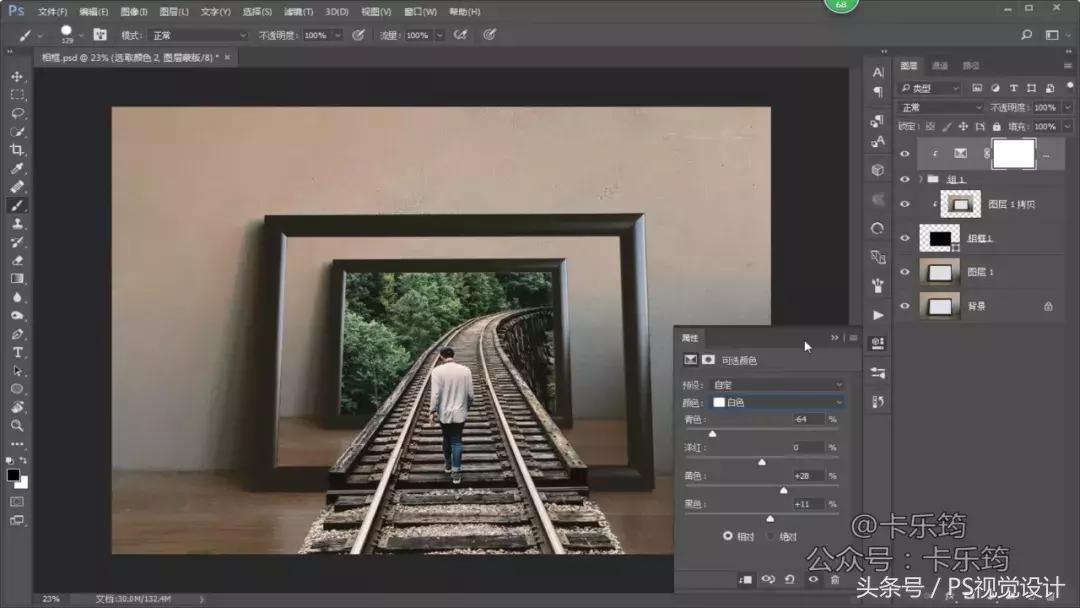Open the 预设 dropdown showing 自定
The width and height of the screenshot is (1080, 608).
pos(777,385)
